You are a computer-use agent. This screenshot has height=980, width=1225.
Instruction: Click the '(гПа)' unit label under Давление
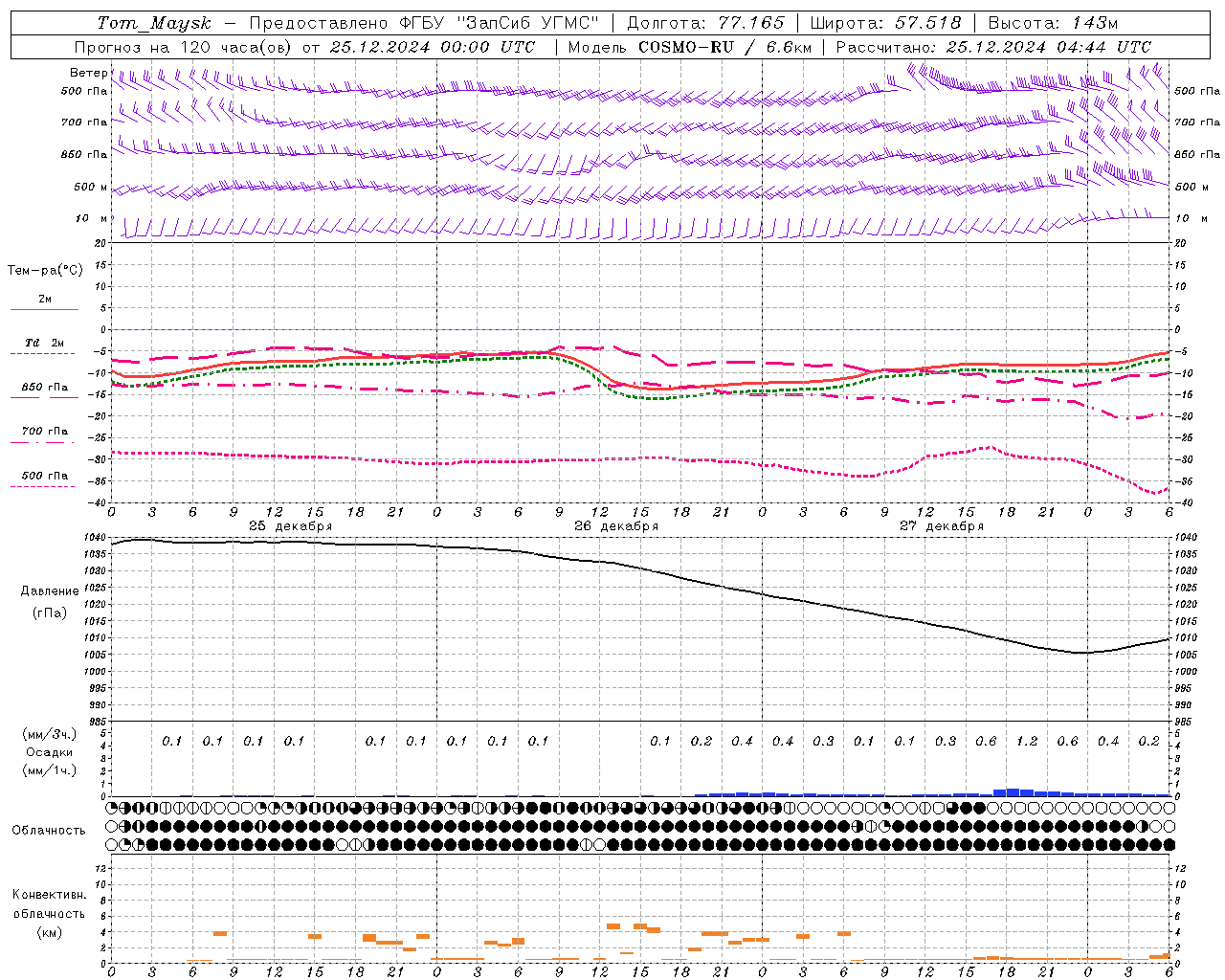coord(49,612)
